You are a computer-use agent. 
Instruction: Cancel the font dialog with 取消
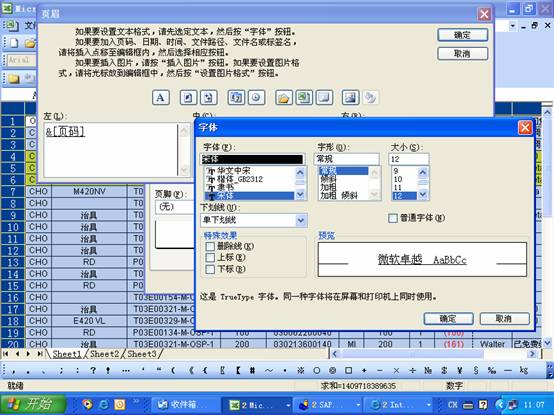click(x=504, y=319)
